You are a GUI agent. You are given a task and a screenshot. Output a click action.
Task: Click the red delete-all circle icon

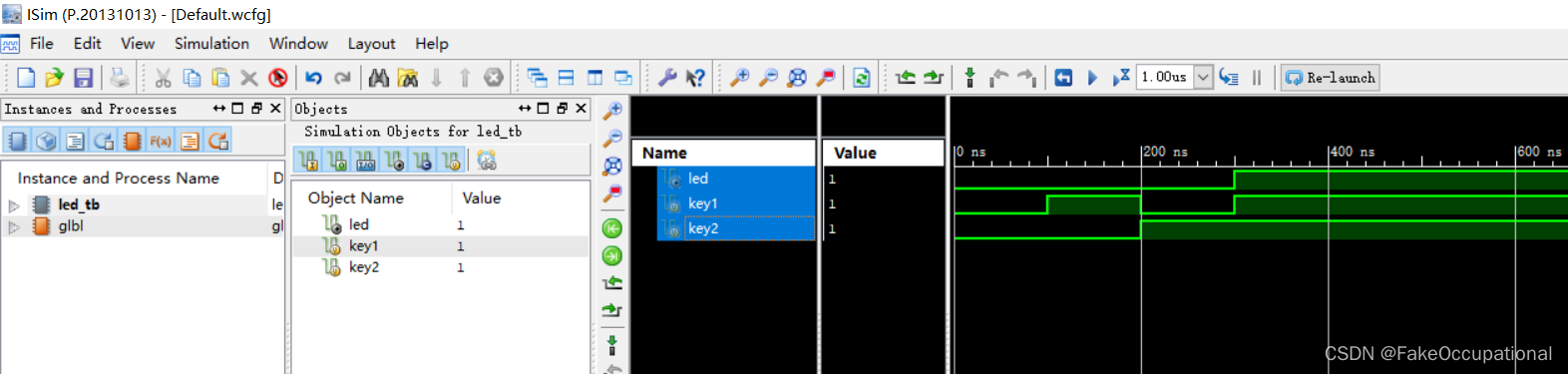click(278, 78)
